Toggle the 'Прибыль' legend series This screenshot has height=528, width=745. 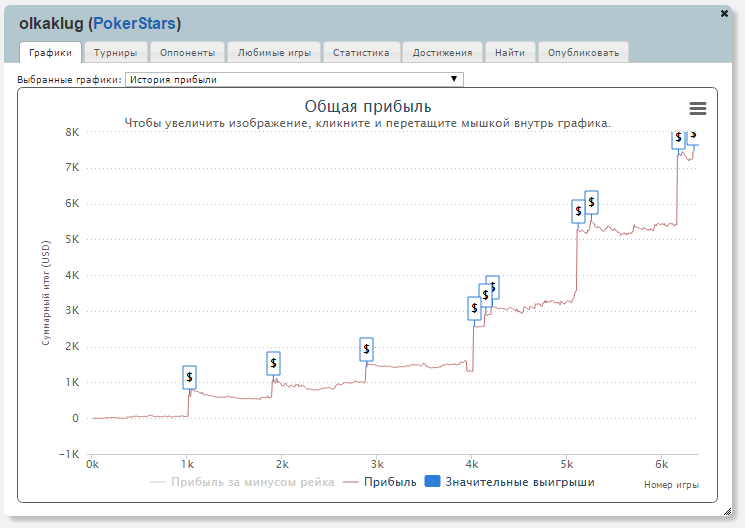coord(380,482)
